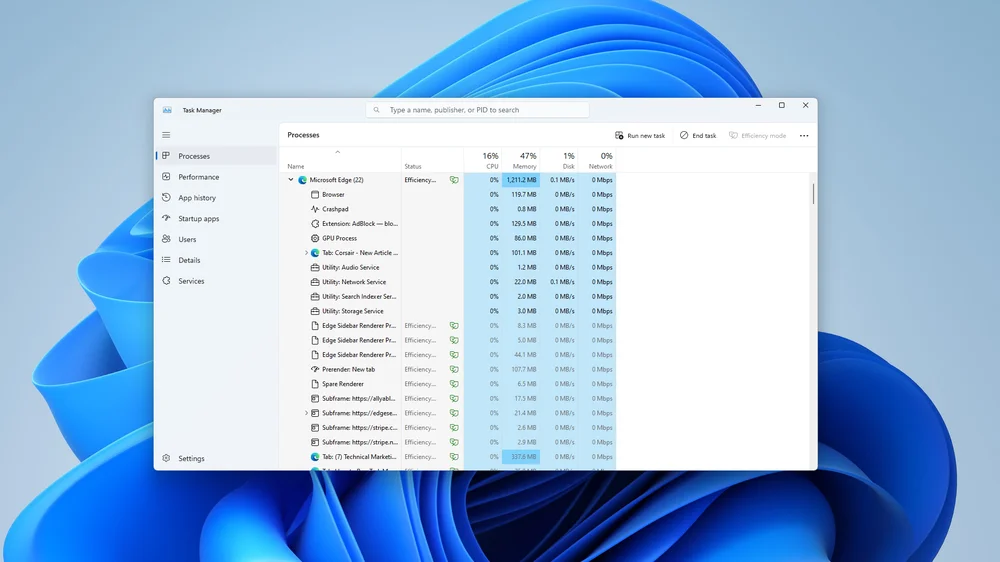Screen dimensions: 1000x562
Task: Click the Run new task button
Action: click(640, 136)
